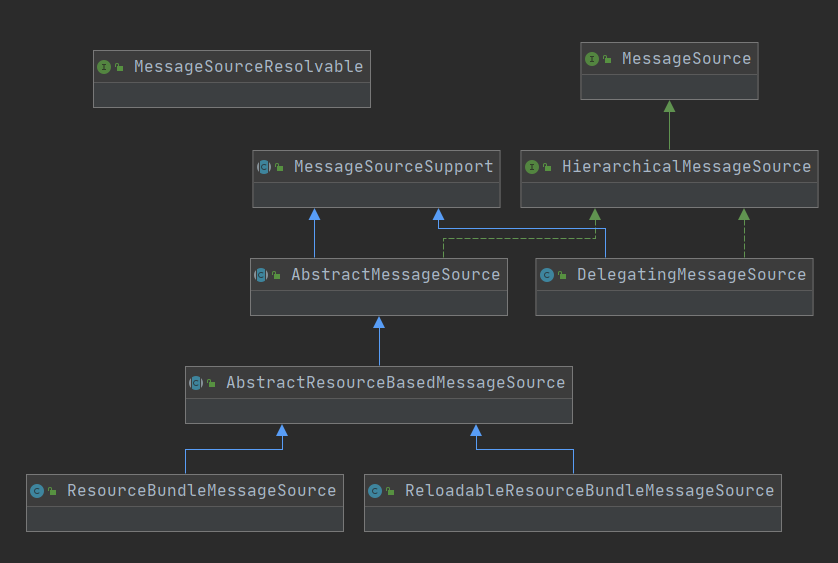838x563 pixels.
Task: Click the green arrowhead pointing into MessageSource
Action: point(669,106)
